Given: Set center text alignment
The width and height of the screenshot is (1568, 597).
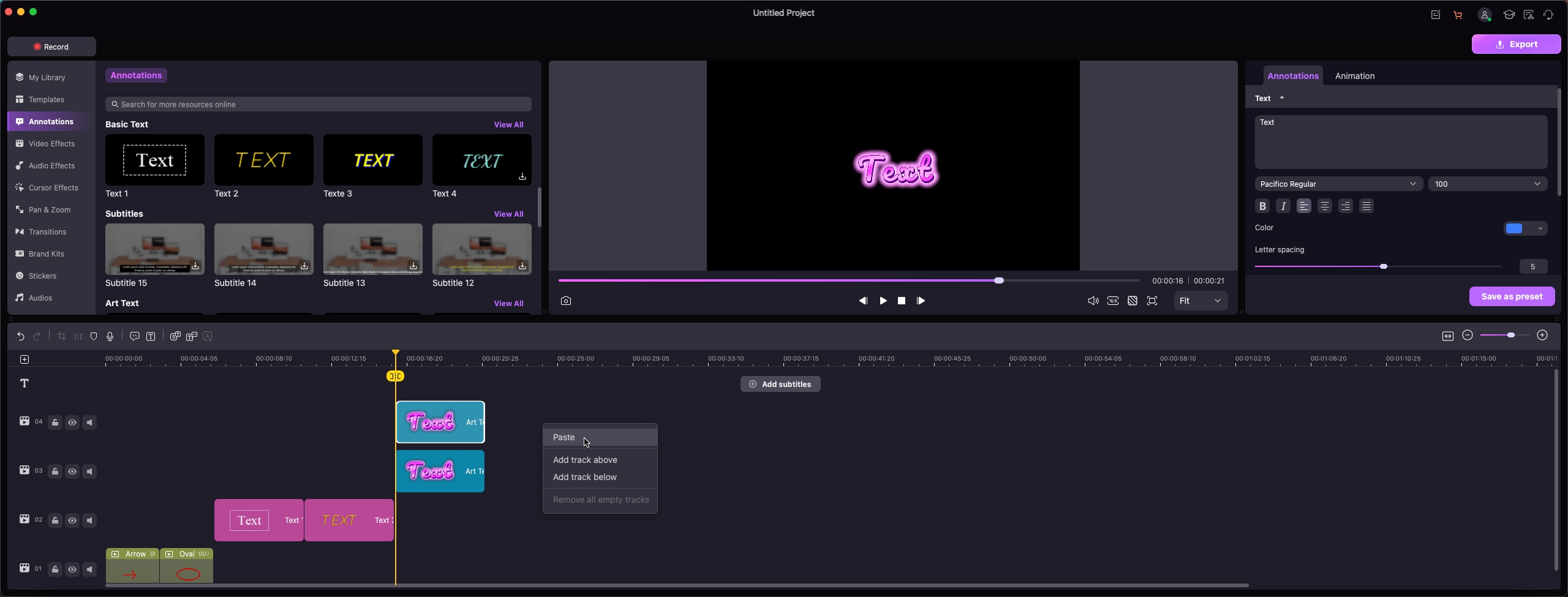Looking at the screenshot, I should tap(1325, 206).
